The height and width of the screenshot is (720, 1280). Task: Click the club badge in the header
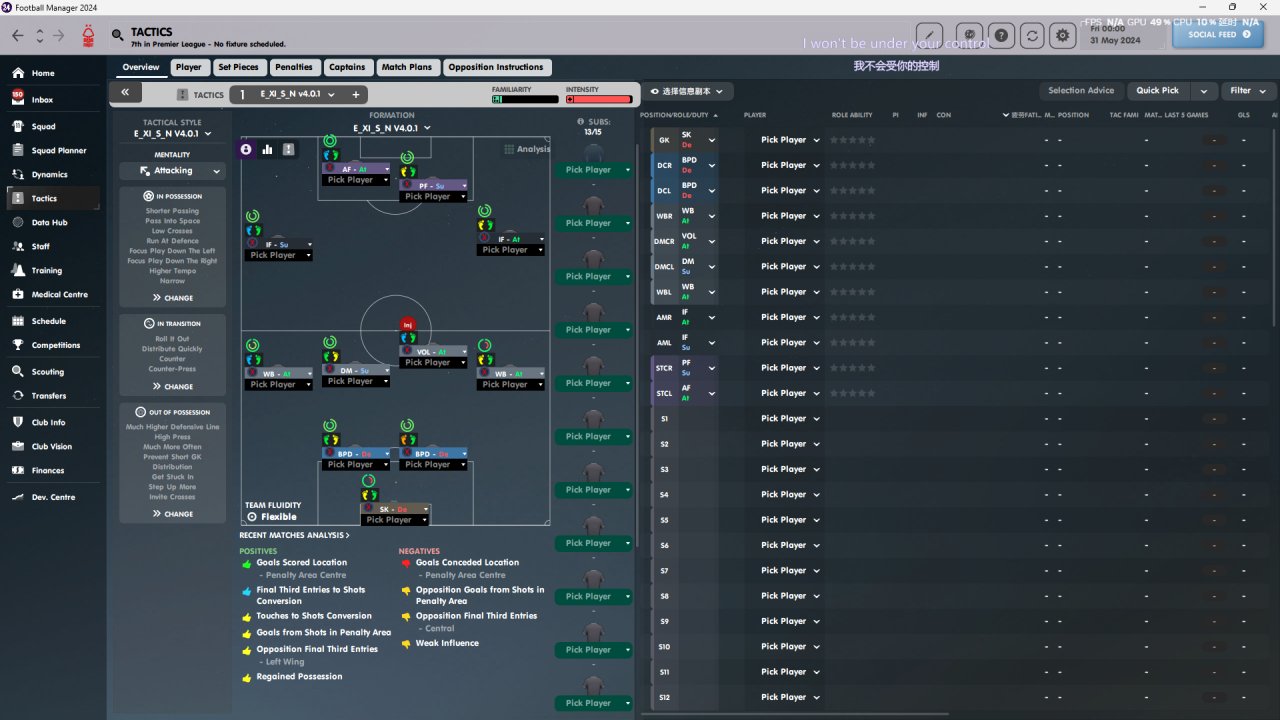pos(90,36)
